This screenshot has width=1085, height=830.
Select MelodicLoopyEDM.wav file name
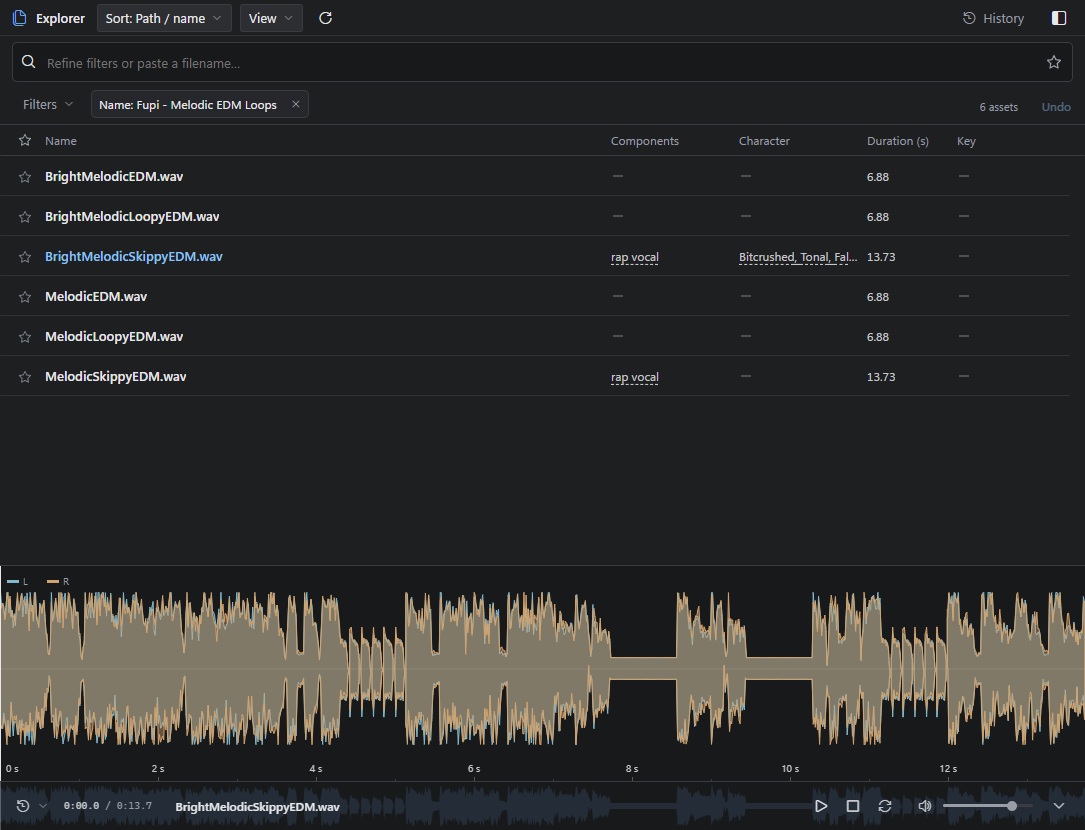[x=114, y=336]
